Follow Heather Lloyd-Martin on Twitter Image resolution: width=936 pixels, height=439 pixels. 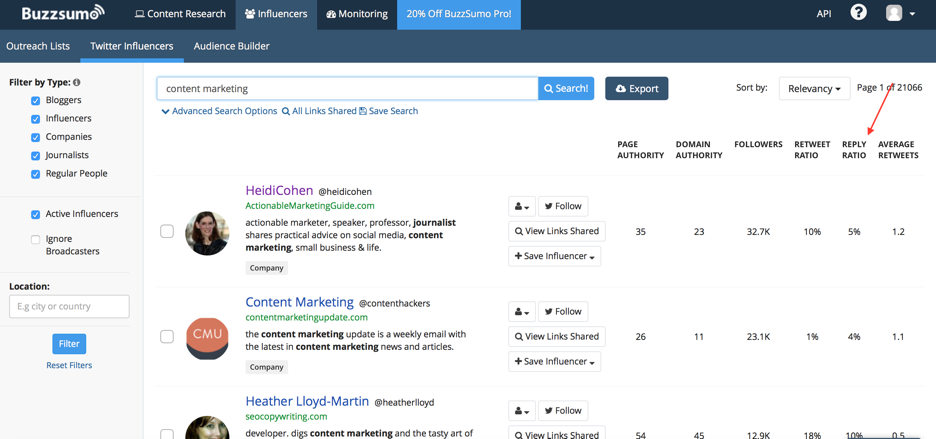click(x=563, y=411)
